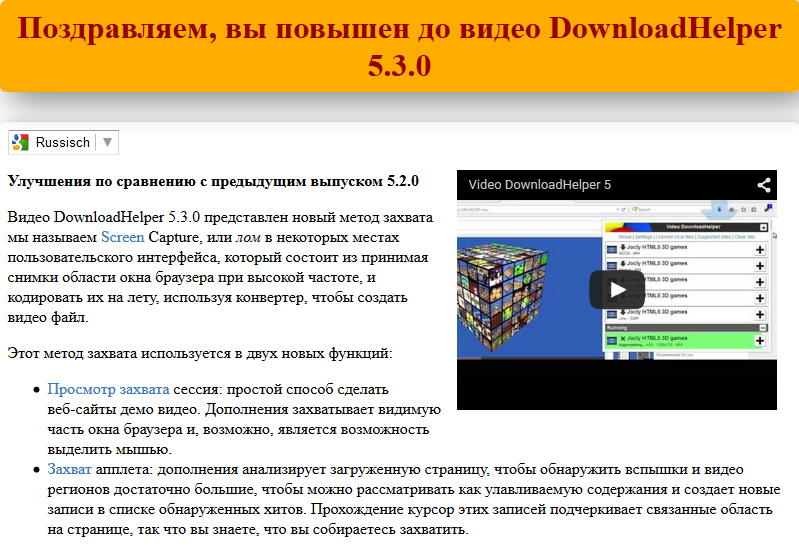Click the italic word 'лом' in the paragraph

tap(248, 238)
